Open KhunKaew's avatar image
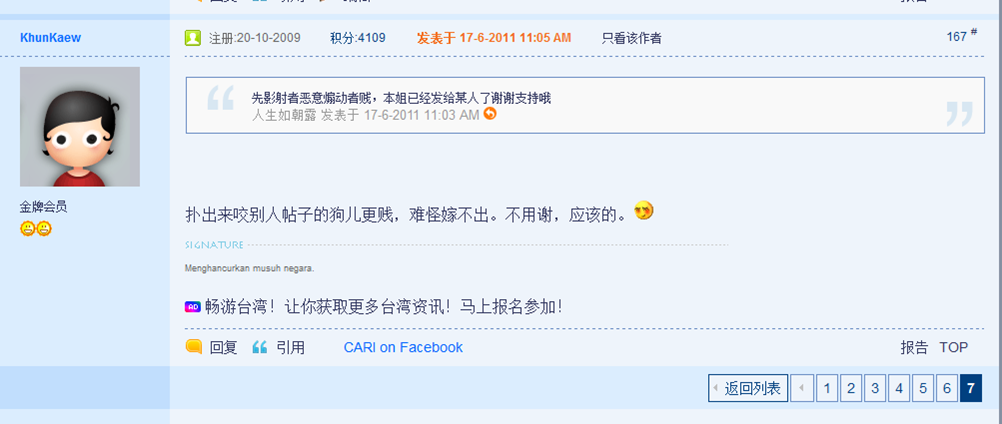Viewport: 1002px width, 424px height. [80, 126]
